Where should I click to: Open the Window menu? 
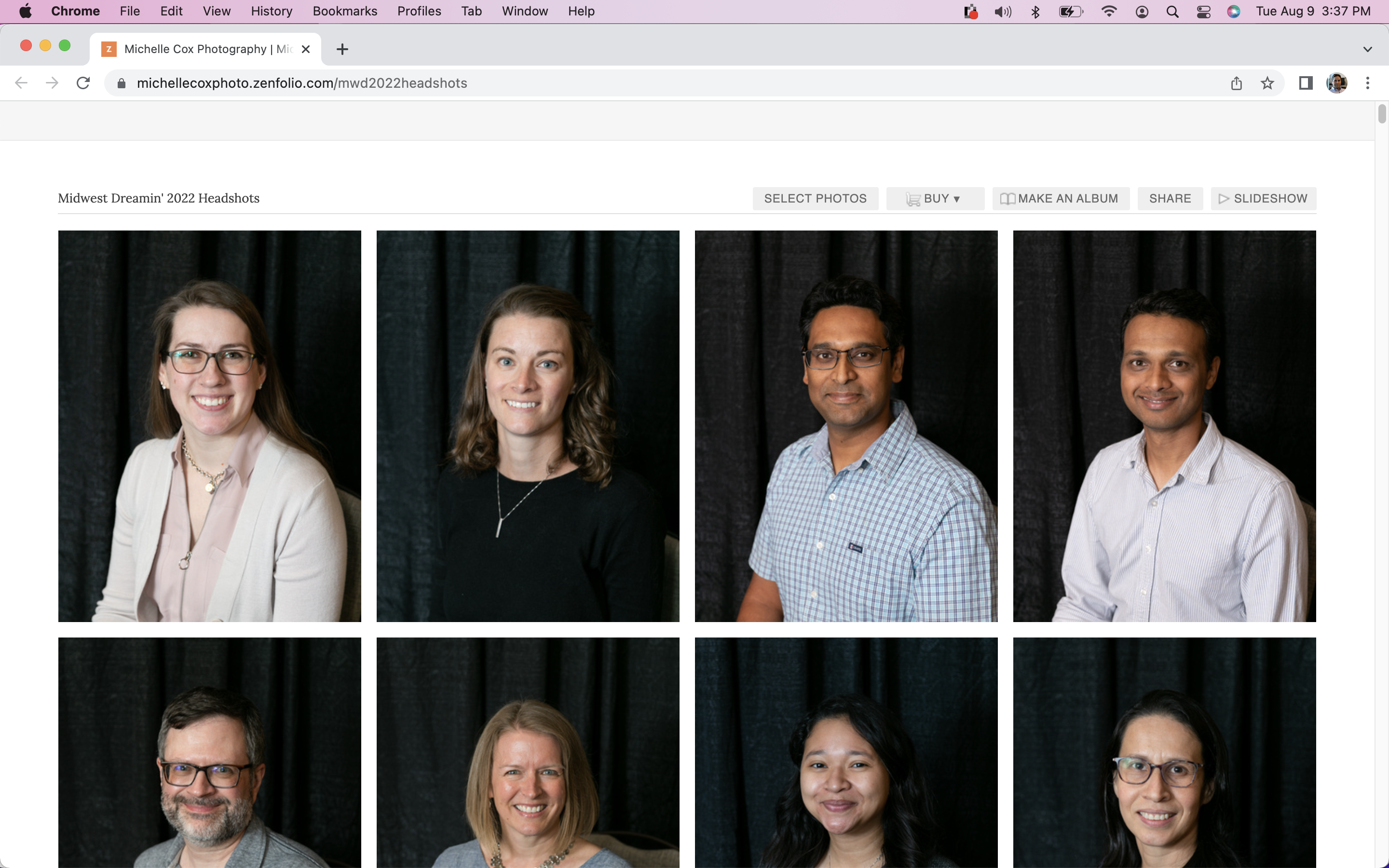[x=525, y=12]
